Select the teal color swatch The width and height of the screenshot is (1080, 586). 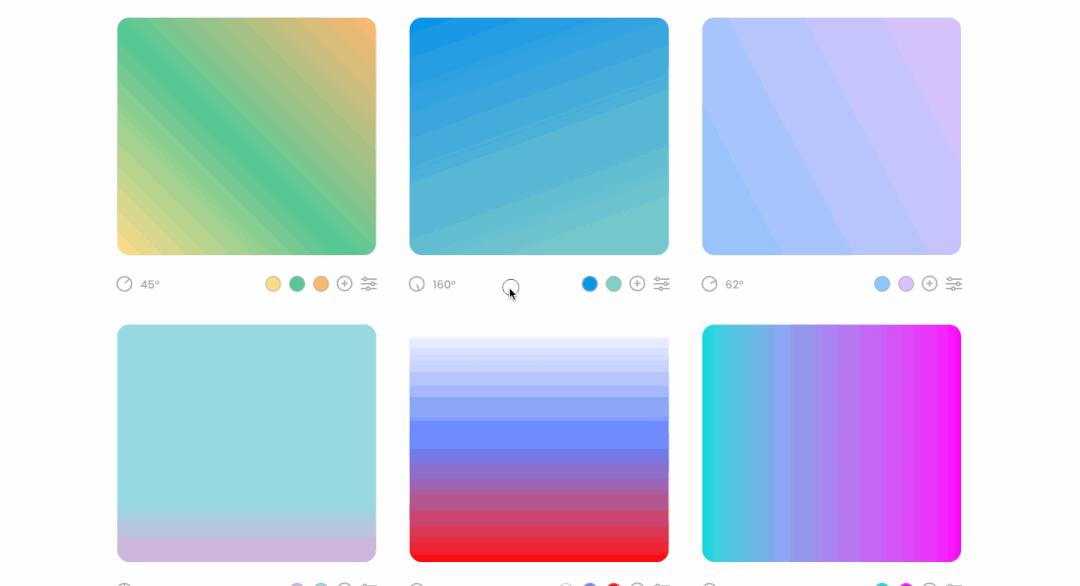click(614, 284)
